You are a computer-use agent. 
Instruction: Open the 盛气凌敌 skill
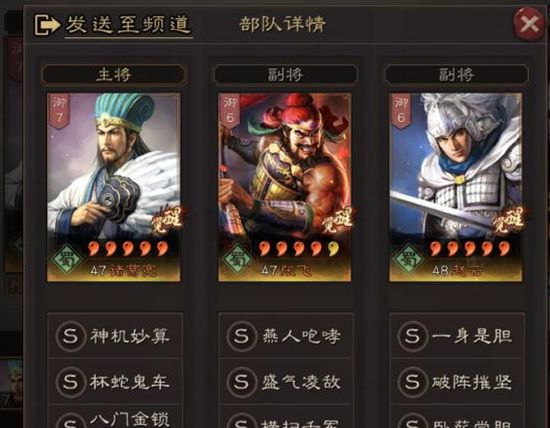point(286,381)
